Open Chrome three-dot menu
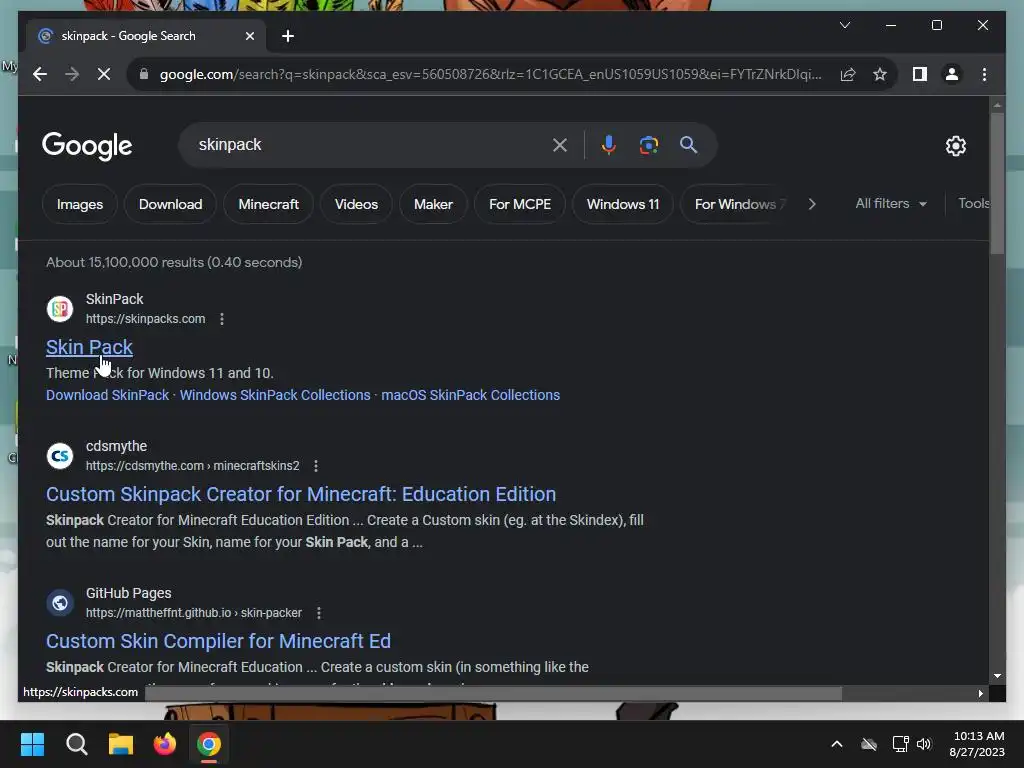This screenshot has height=768, width=1024. tap(984, 74)
